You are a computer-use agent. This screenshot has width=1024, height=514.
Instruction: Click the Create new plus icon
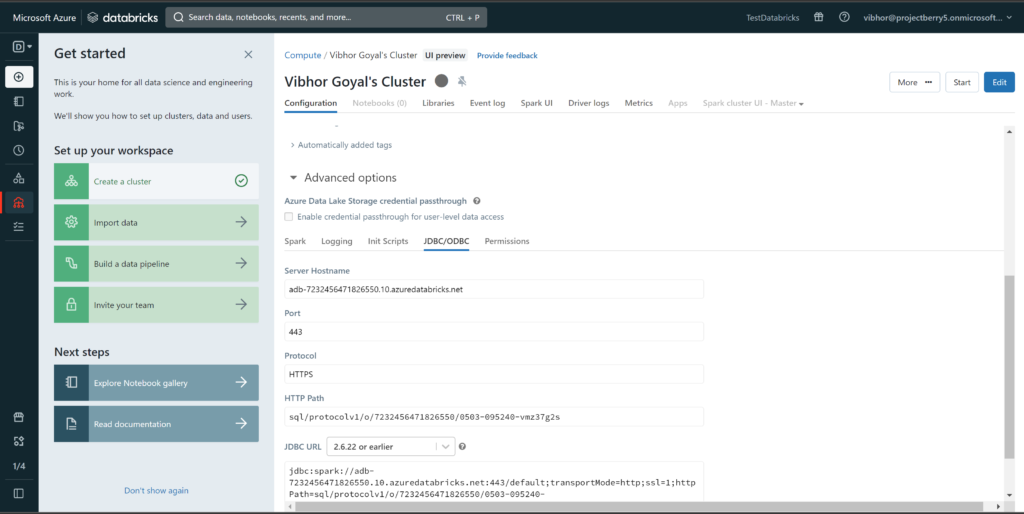(x=19, y=77)
